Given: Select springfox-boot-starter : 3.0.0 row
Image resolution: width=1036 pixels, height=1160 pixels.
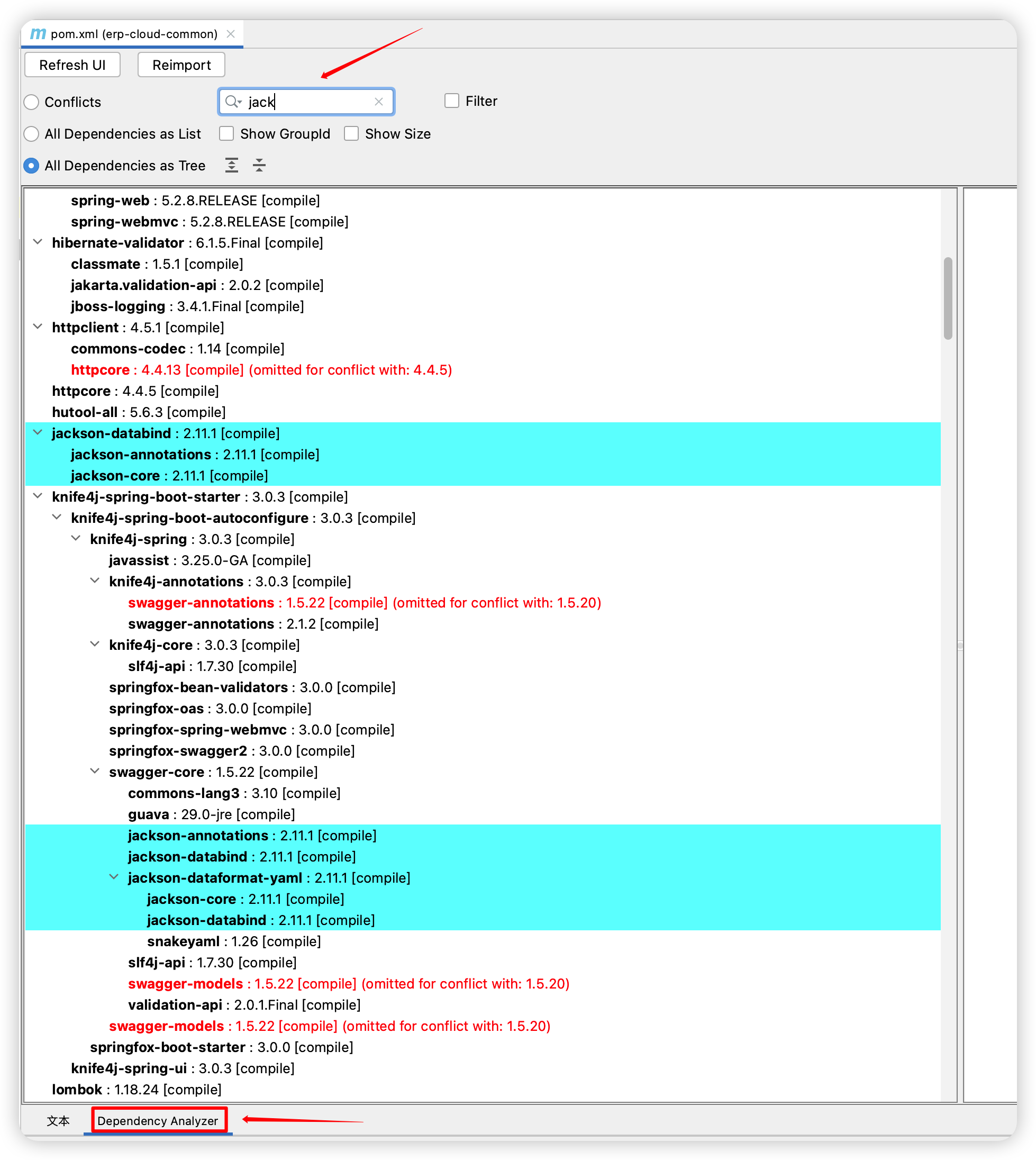Looking at the screenshot, I should coord(221,1047).
